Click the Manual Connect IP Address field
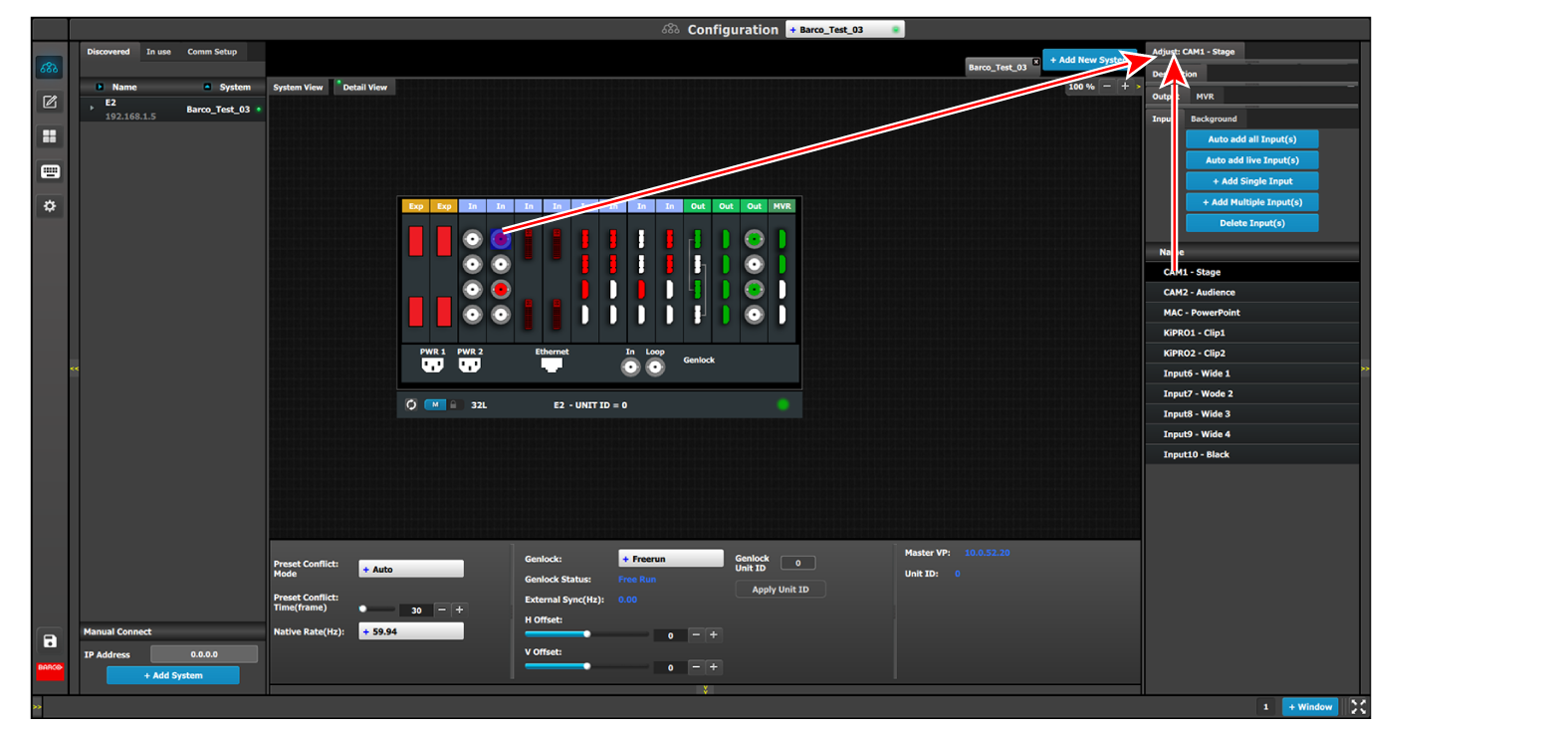The width and height of the screenshot is (1568, 735). 204,654
